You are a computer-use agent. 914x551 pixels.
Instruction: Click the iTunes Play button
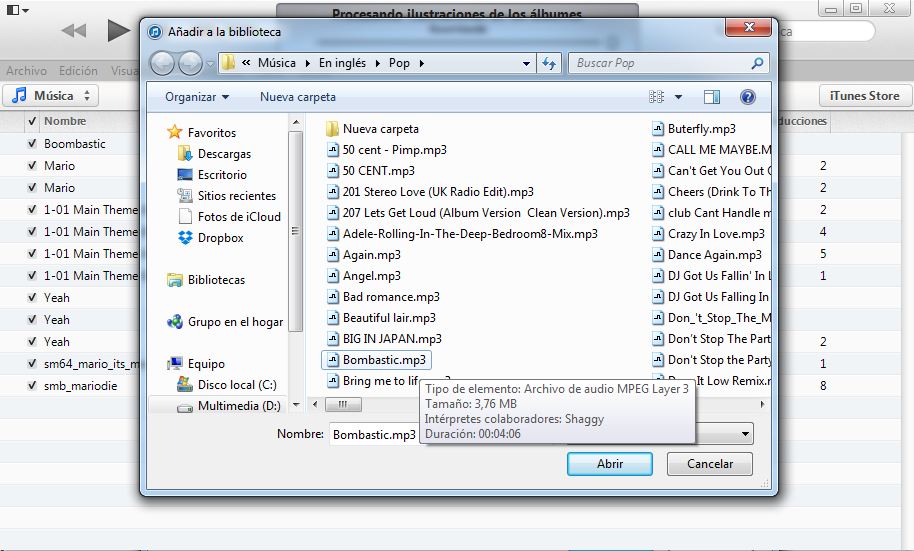(118, 30)
